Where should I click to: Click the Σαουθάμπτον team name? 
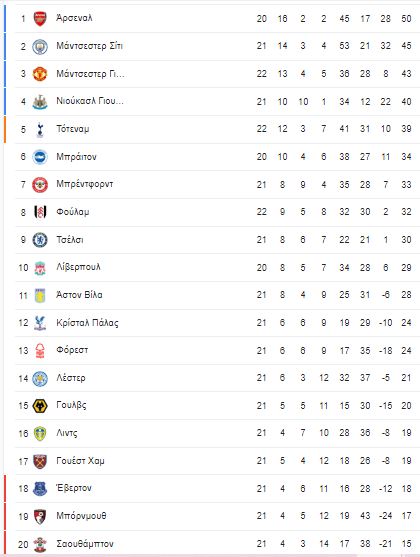[x=85, y=544]
